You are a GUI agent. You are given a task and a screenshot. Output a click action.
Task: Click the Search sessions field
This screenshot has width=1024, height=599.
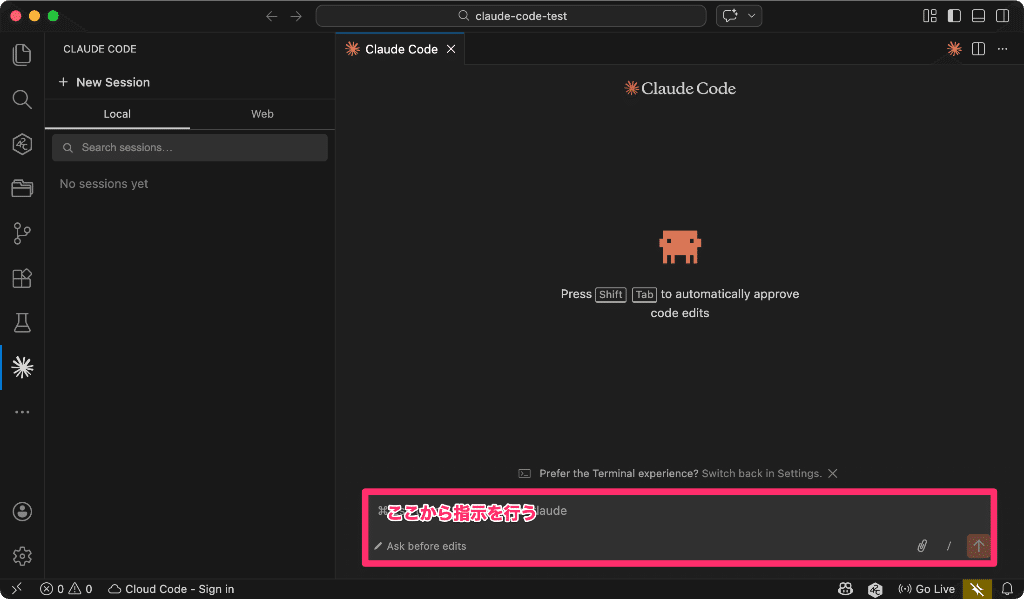tap(189, 148)
